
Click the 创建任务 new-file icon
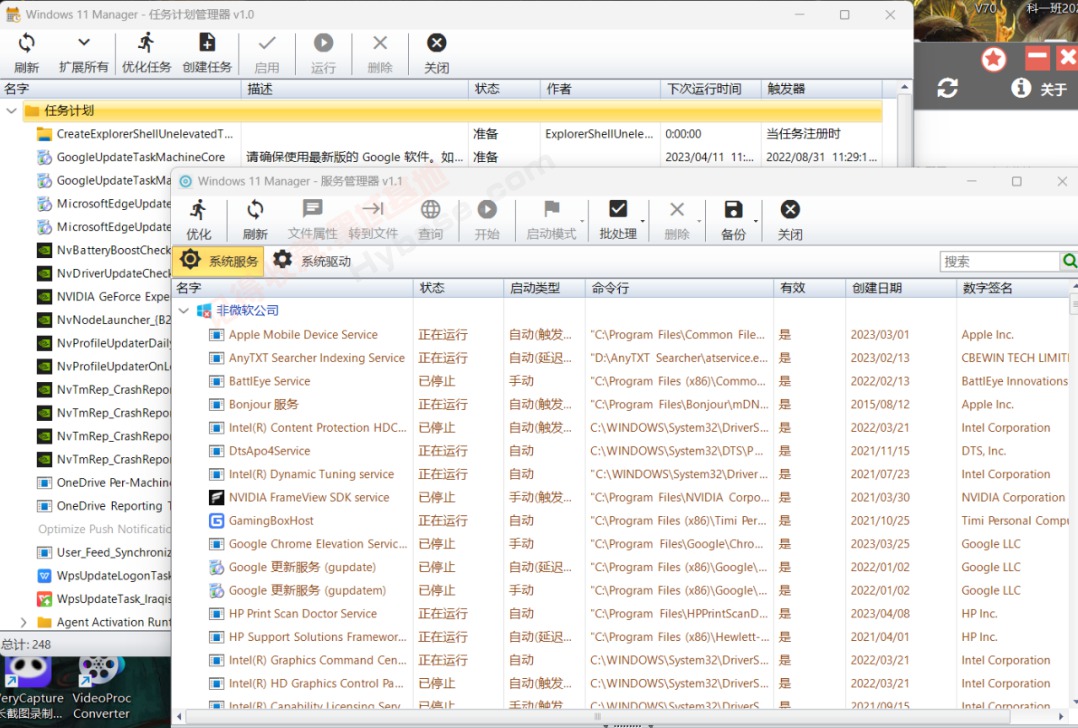[x=207, y=43]
